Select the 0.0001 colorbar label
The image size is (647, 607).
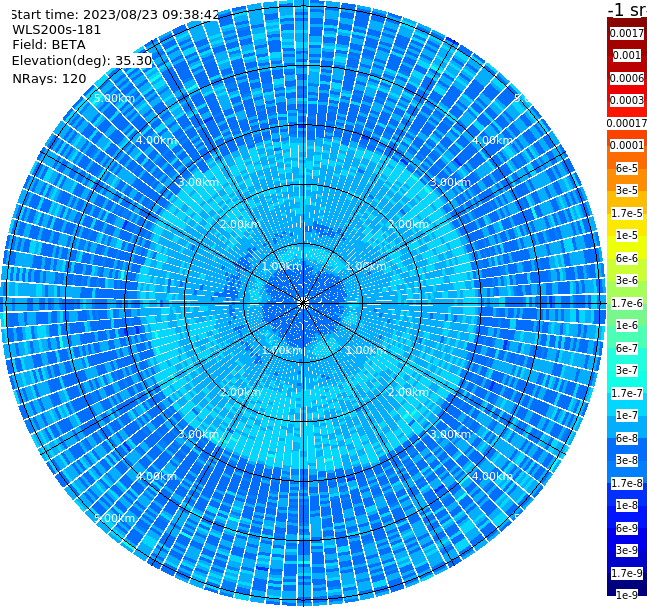627,145
